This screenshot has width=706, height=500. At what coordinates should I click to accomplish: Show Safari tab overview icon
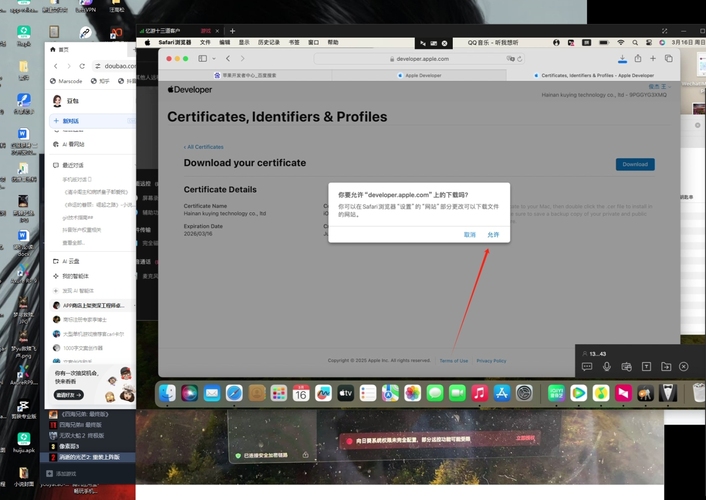669,59
